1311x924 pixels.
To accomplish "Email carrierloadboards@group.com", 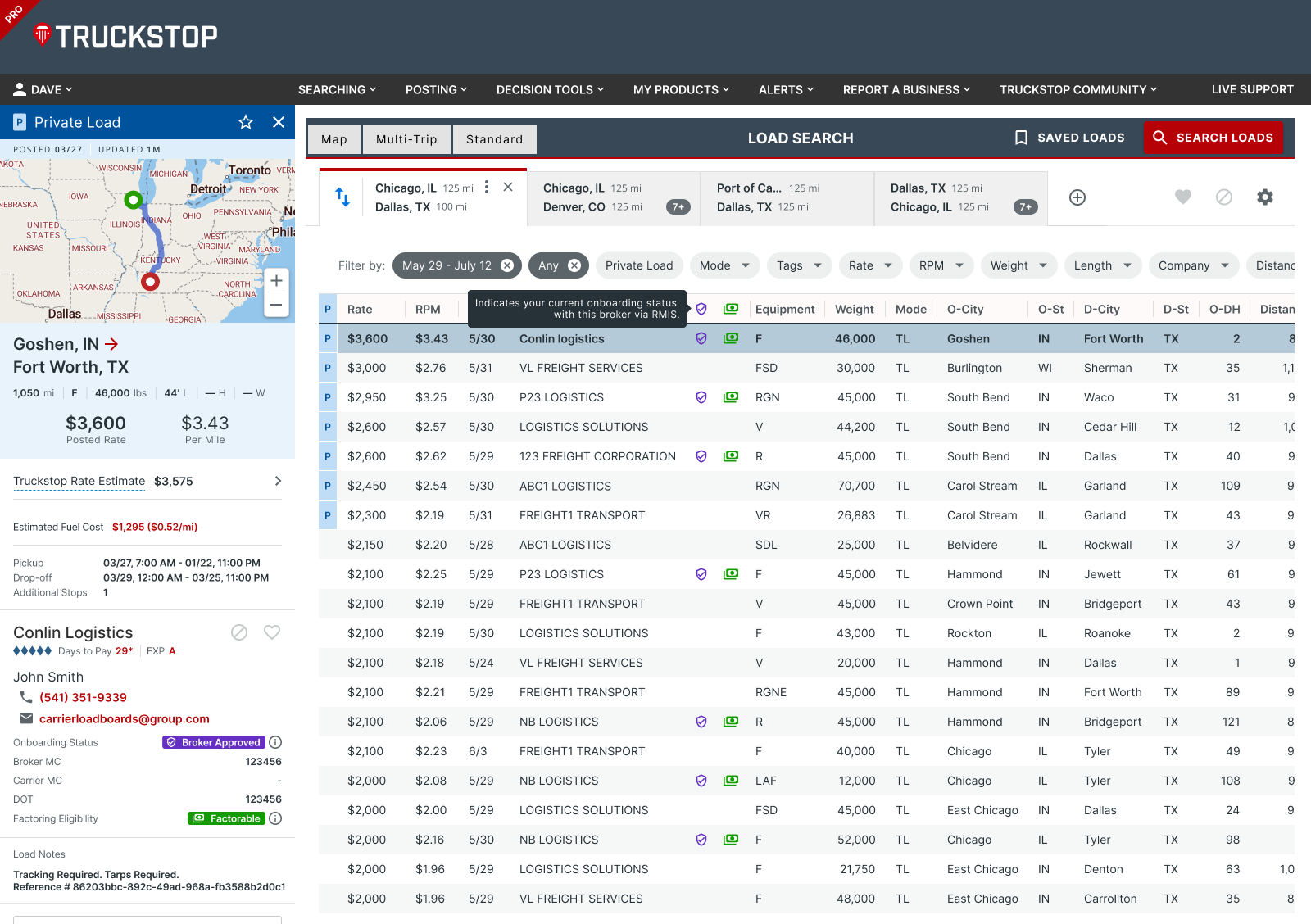I will [x=125, y=718].
